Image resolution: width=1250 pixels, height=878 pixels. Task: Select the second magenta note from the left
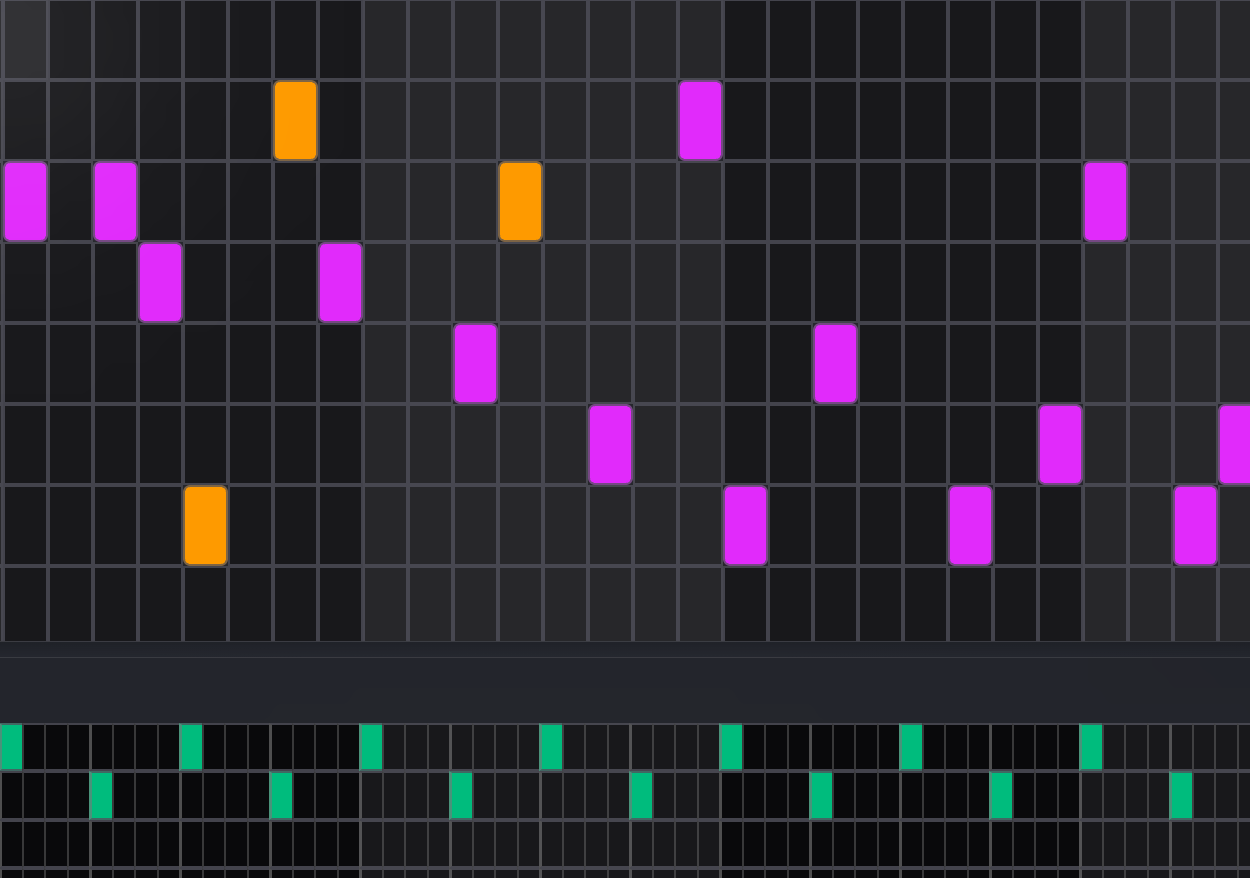114,199
